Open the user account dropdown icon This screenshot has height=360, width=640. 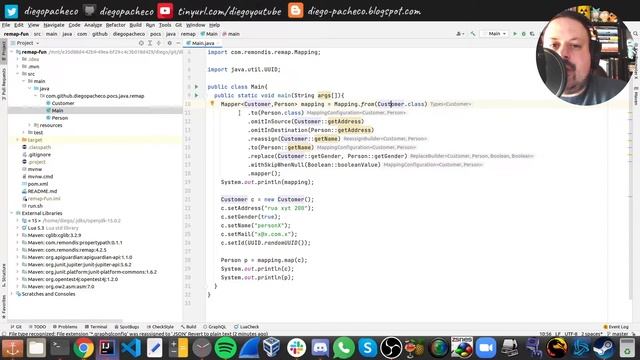tap(460, 34)
